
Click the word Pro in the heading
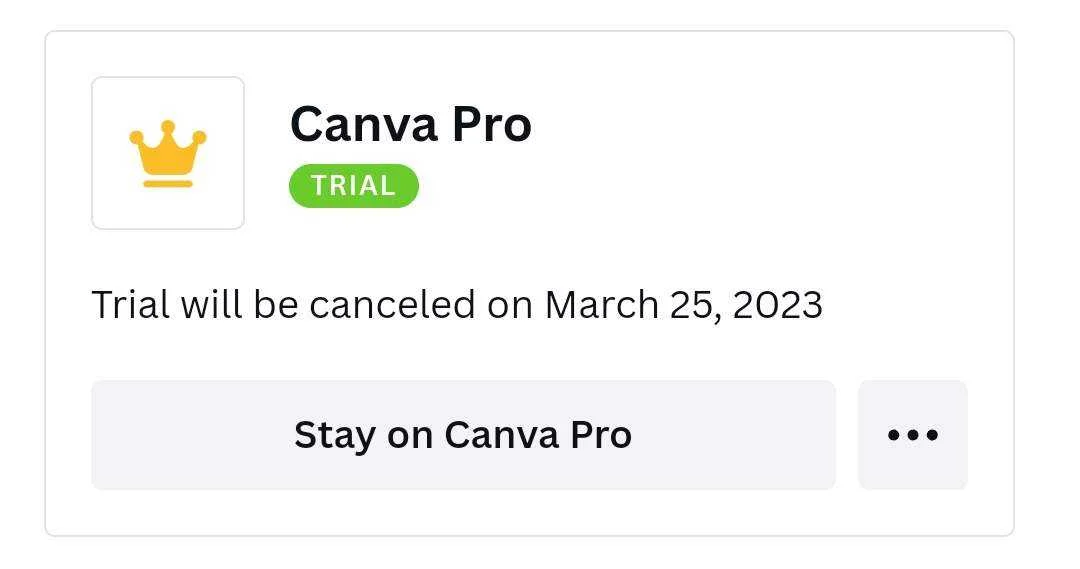[492, 125]
